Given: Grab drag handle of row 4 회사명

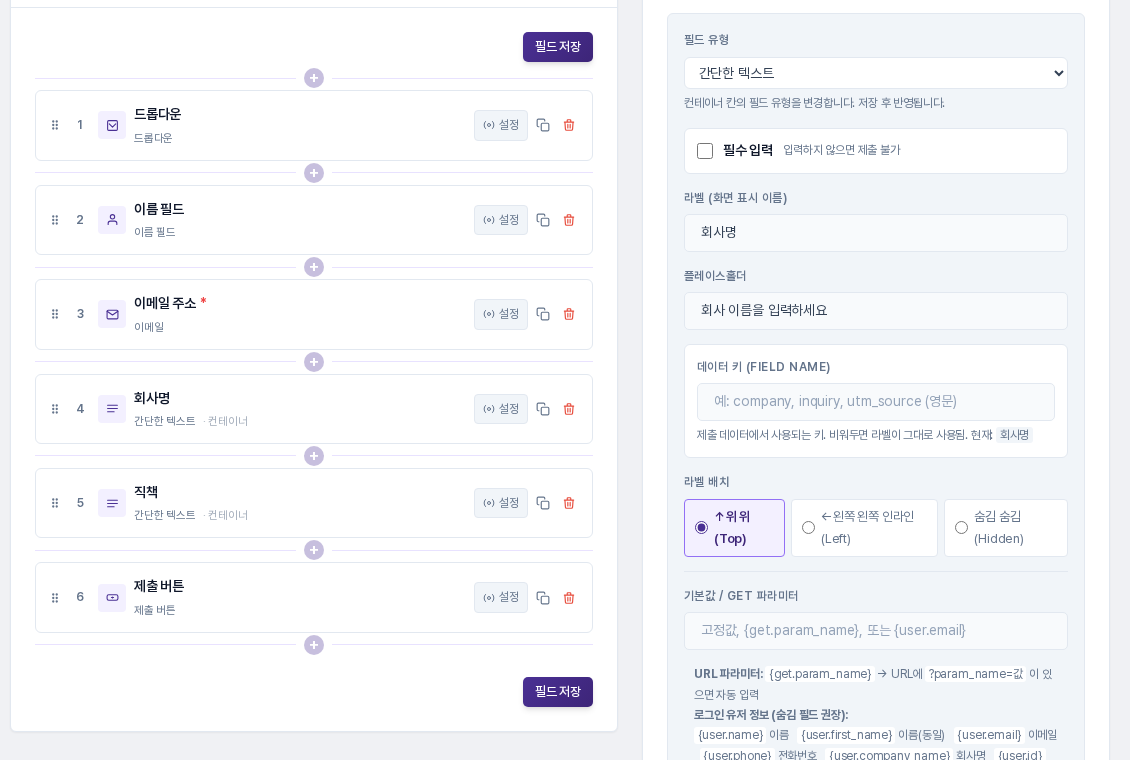Looking at the screenshot, I should (55, 409).
